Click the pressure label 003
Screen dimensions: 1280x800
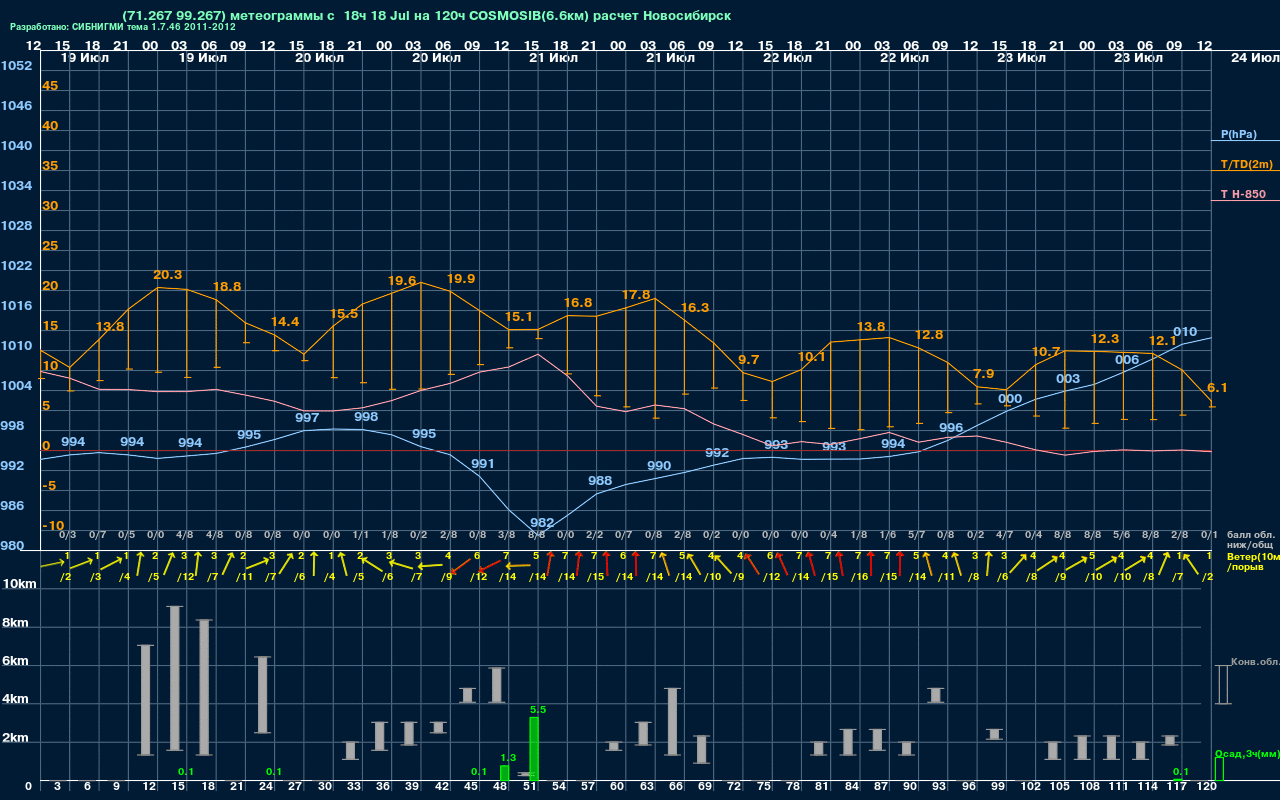click(x=1068, y=379)
